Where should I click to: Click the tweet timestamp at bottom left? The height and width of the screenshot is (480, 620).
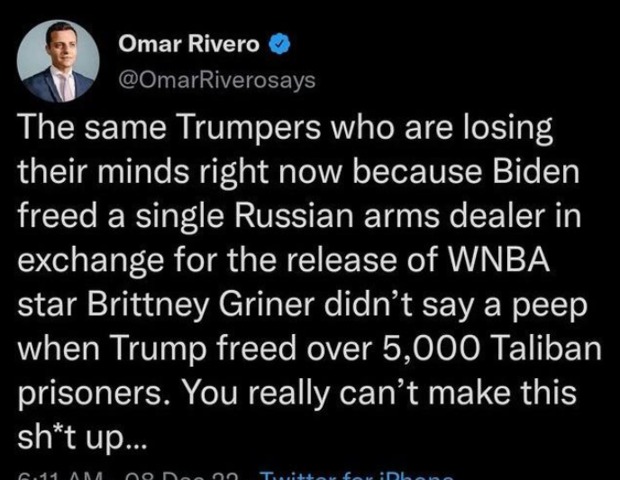tap(61, 476)
